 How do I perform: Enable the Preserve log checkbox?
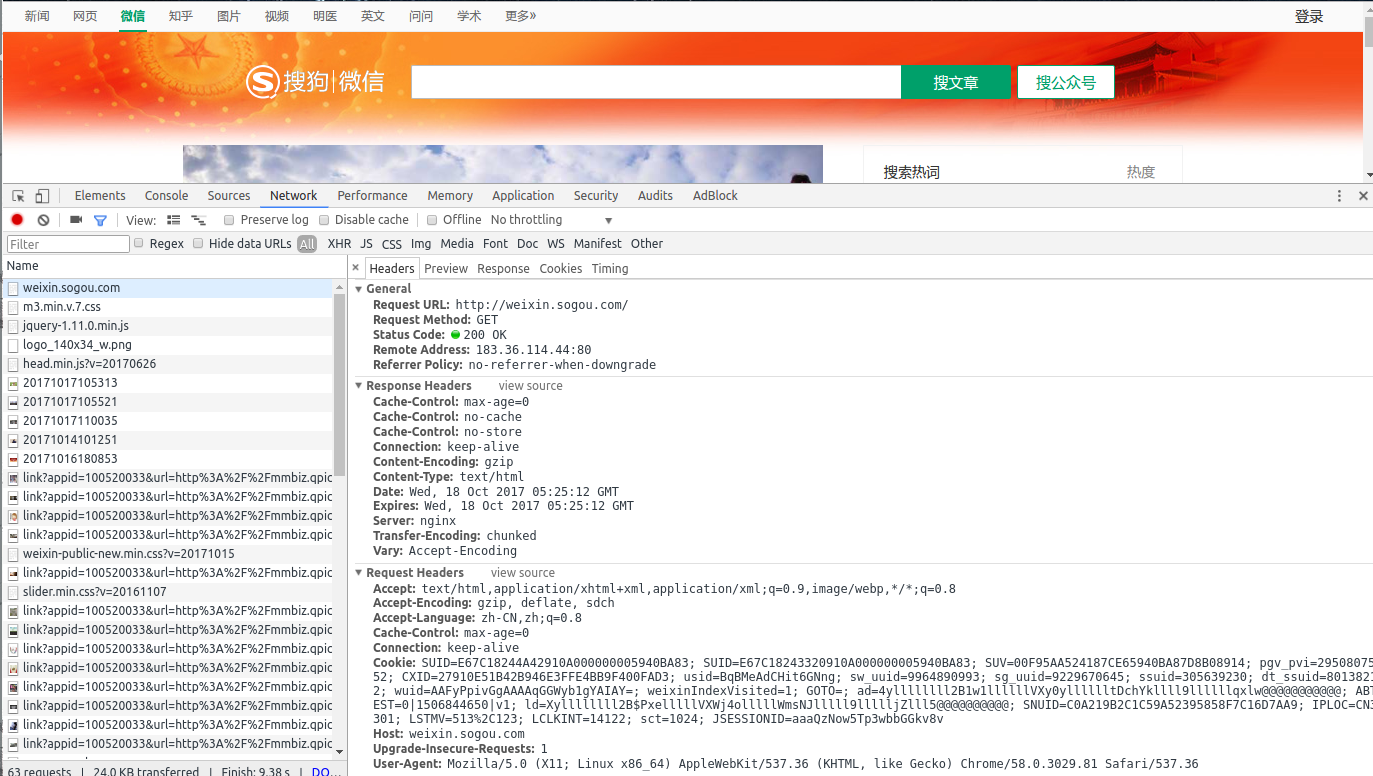pos(229,220)
